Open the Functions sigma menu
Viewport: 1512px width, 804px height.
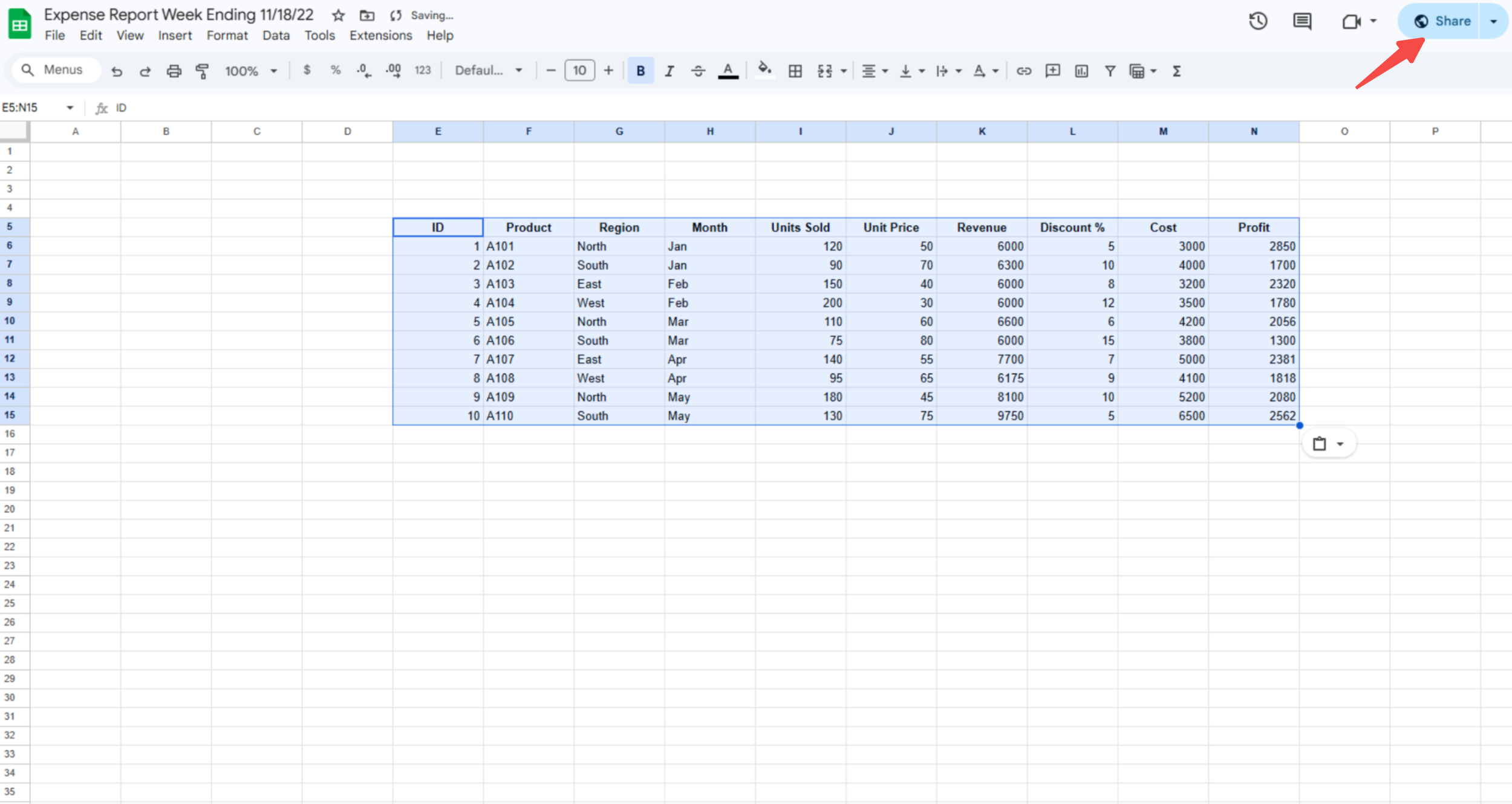(x=1177, y=71)
